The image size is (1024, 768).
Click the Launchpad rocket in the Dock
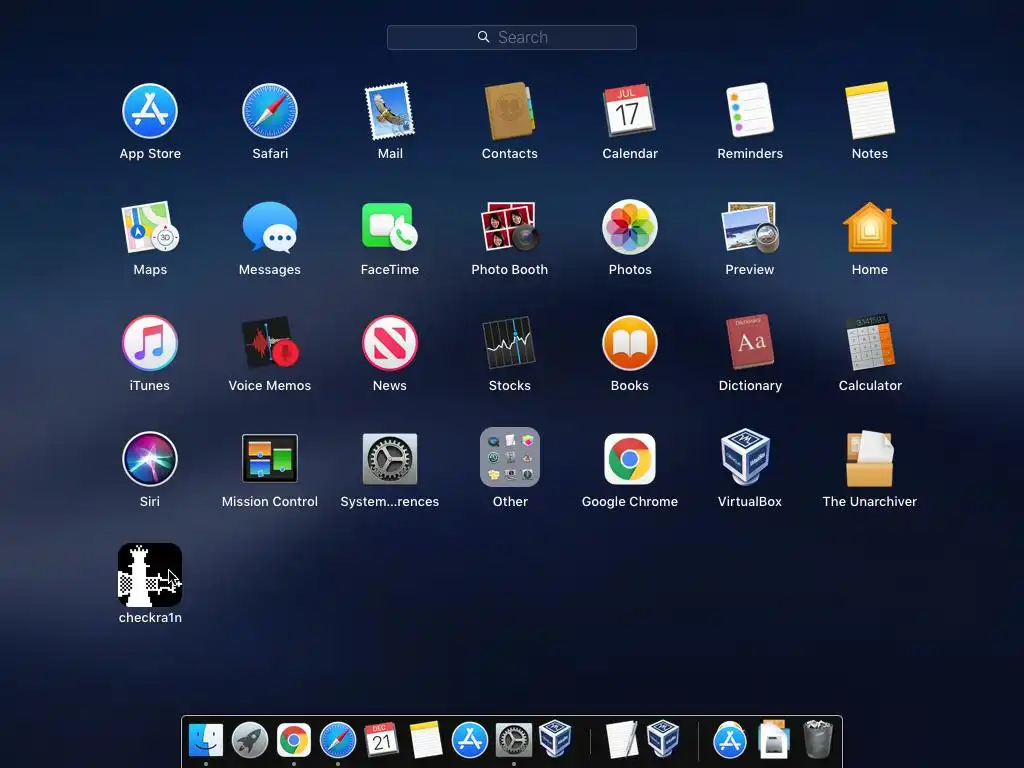tap(249, 740)
